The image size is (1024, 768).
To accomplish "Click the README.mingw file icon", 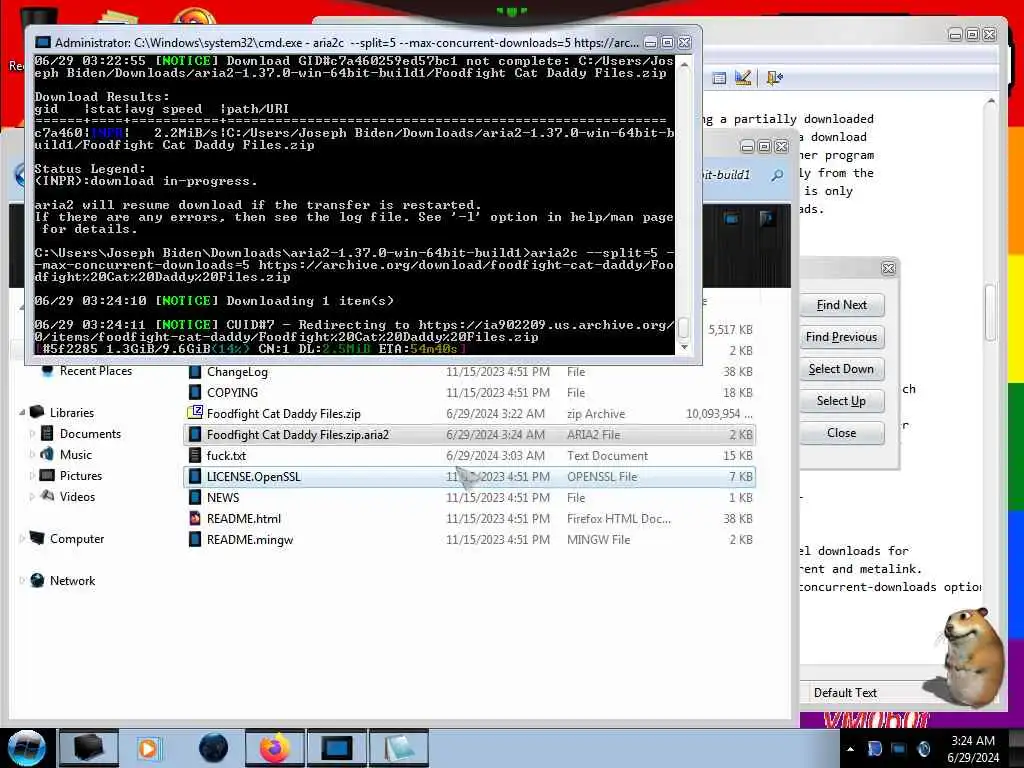I will 195,539.
